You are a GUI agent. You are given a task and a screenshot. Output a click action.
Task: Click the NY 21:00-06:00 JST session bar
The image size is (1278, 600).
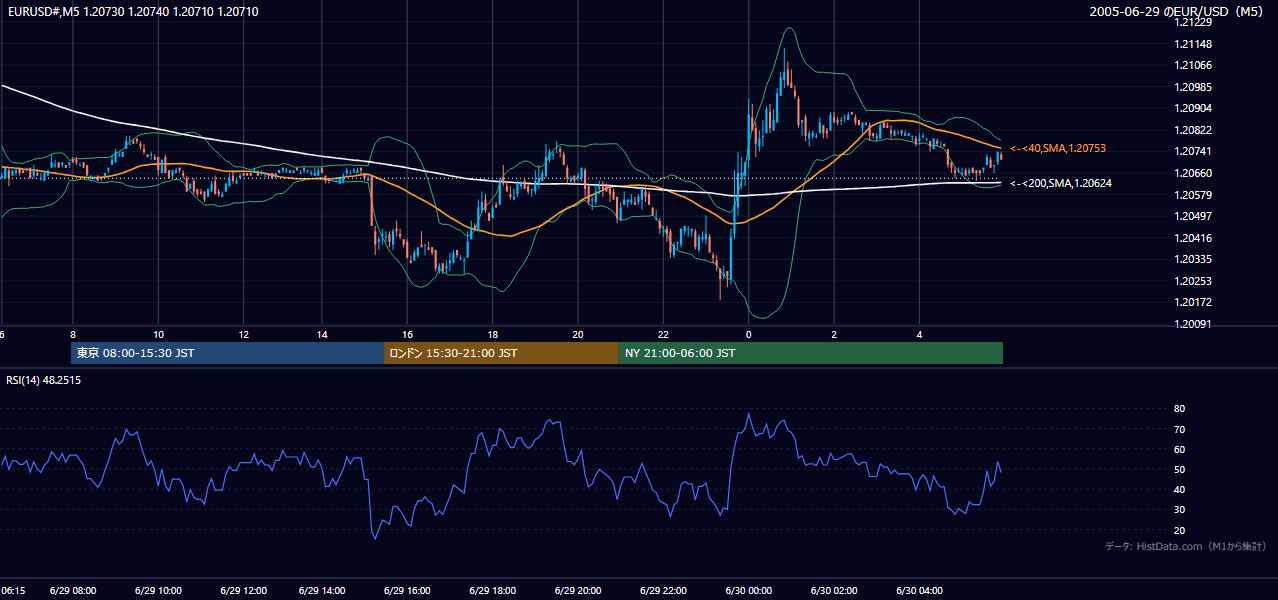[810, 353]
